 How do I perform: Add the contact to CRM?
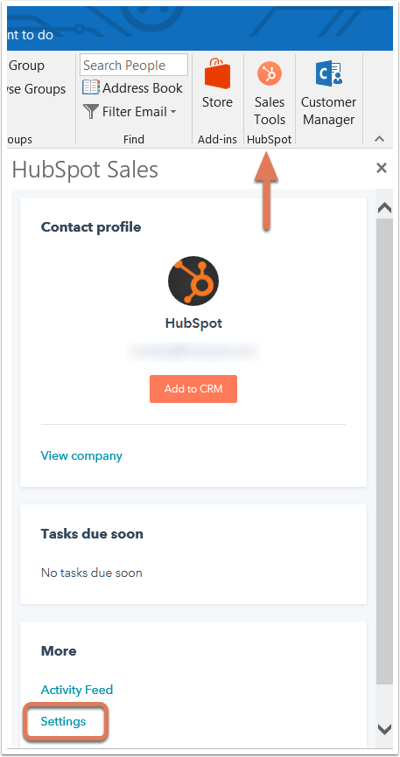tap(193, 389)
